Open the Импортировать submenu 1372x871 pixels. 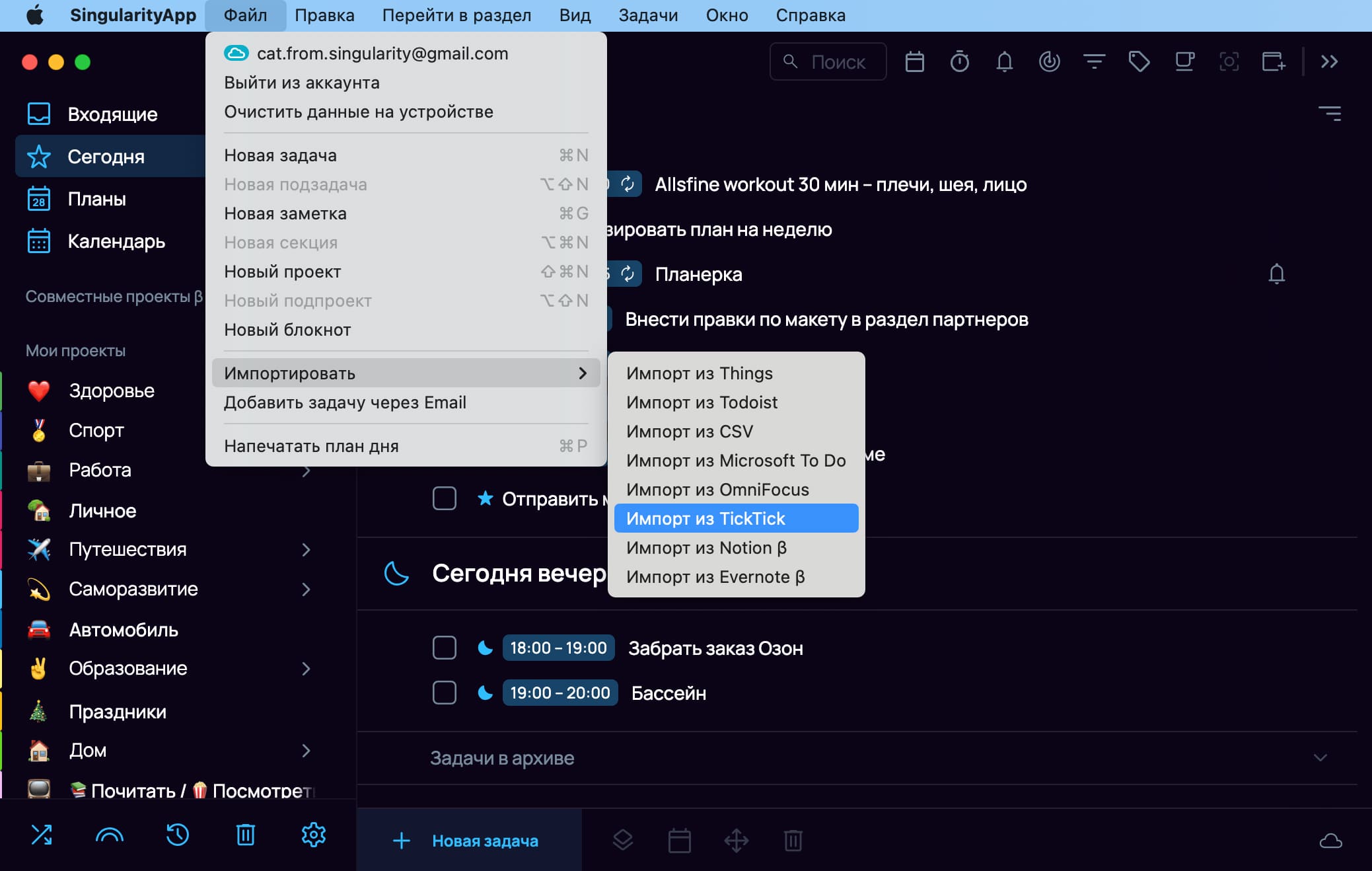click(406, 373)
